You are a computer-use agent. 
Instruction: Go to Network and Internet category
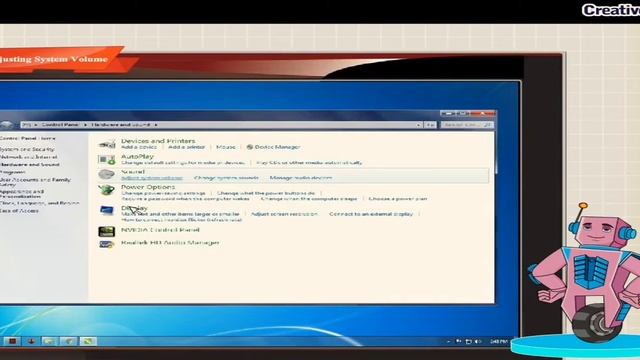[x=28, y=157]
